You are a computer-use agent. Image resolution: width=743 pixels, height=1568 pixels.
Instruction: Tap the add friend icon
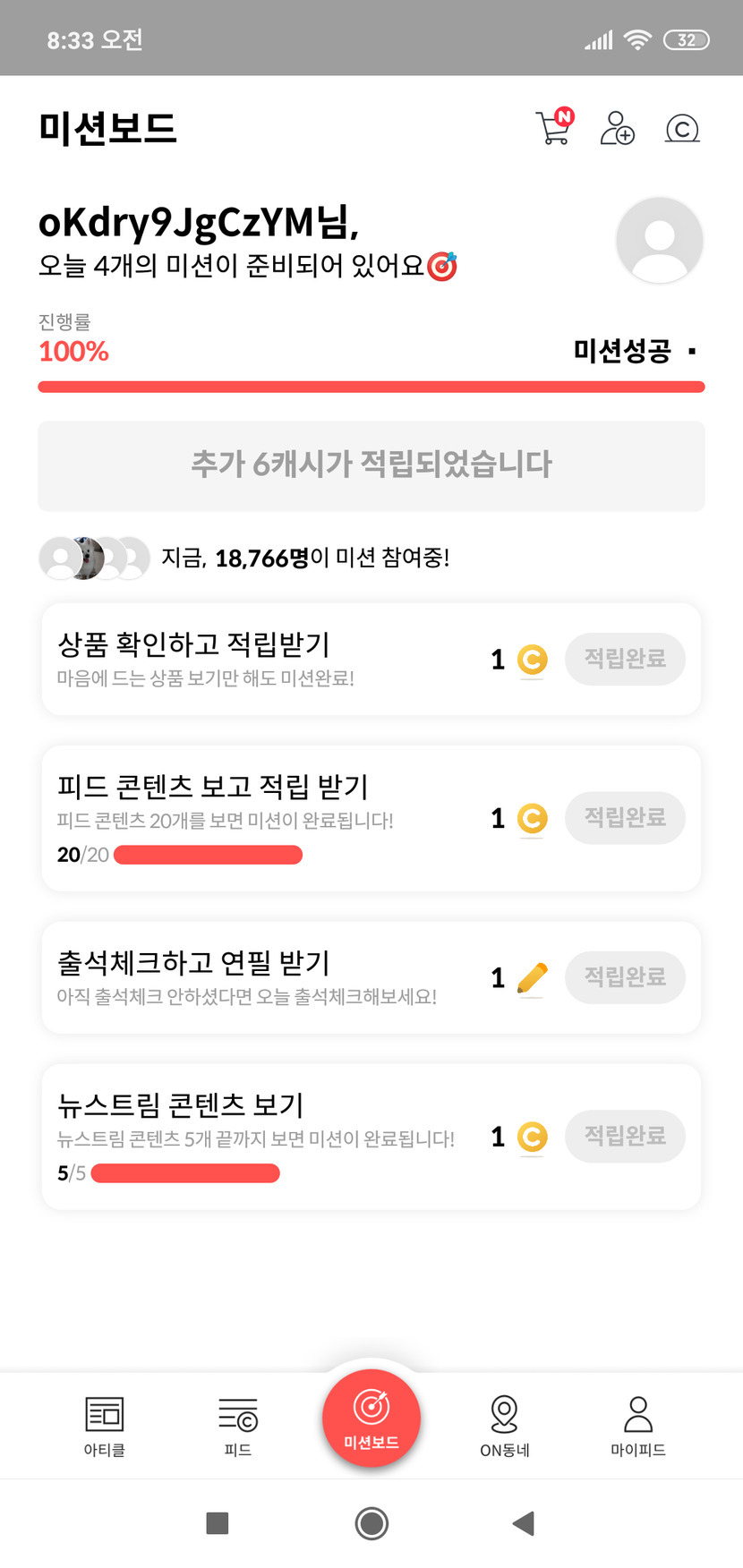pyautogui.click(x=617, y=129)
